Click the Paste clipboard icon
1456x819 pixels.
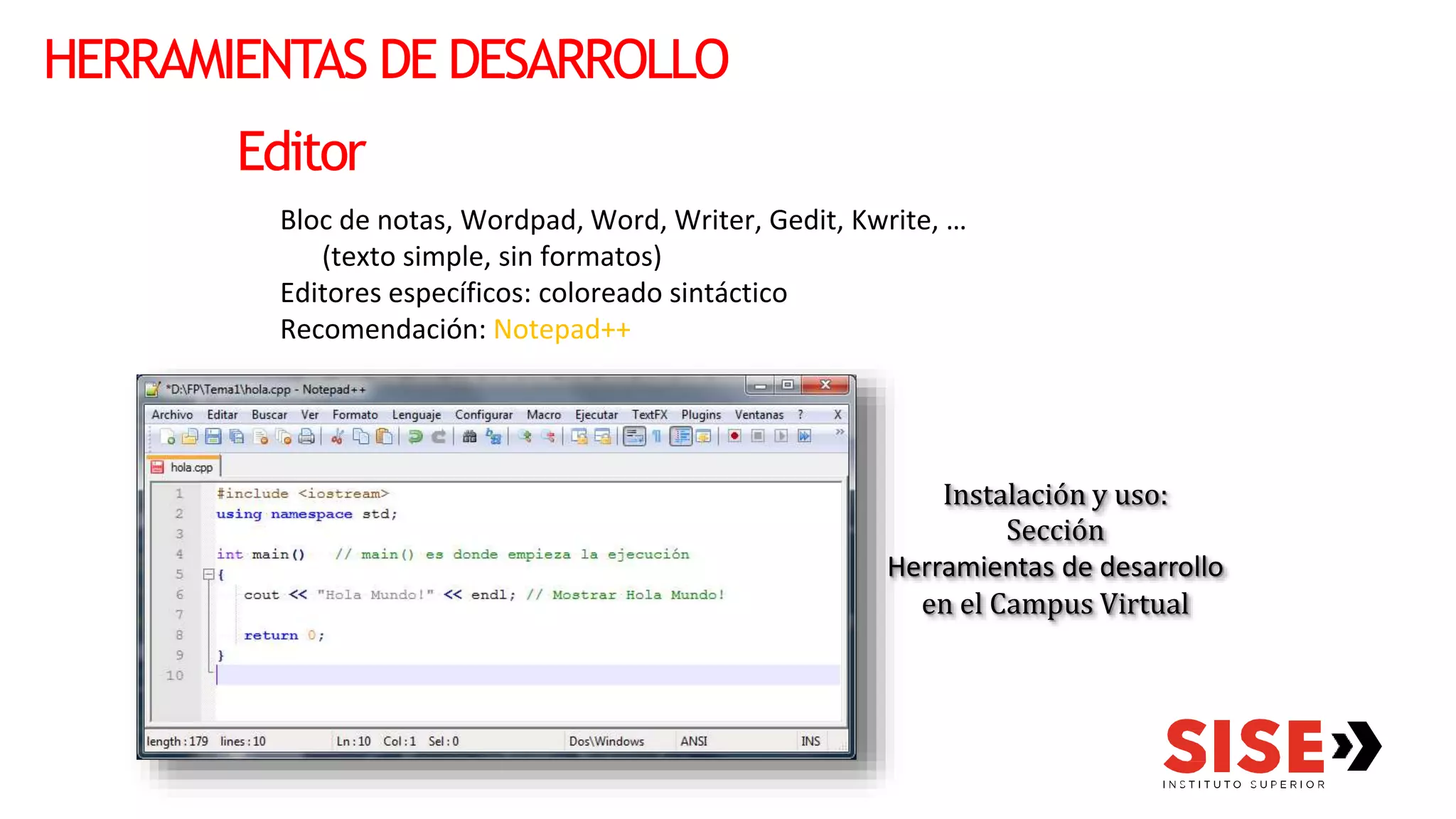click(x=384, y=437)
